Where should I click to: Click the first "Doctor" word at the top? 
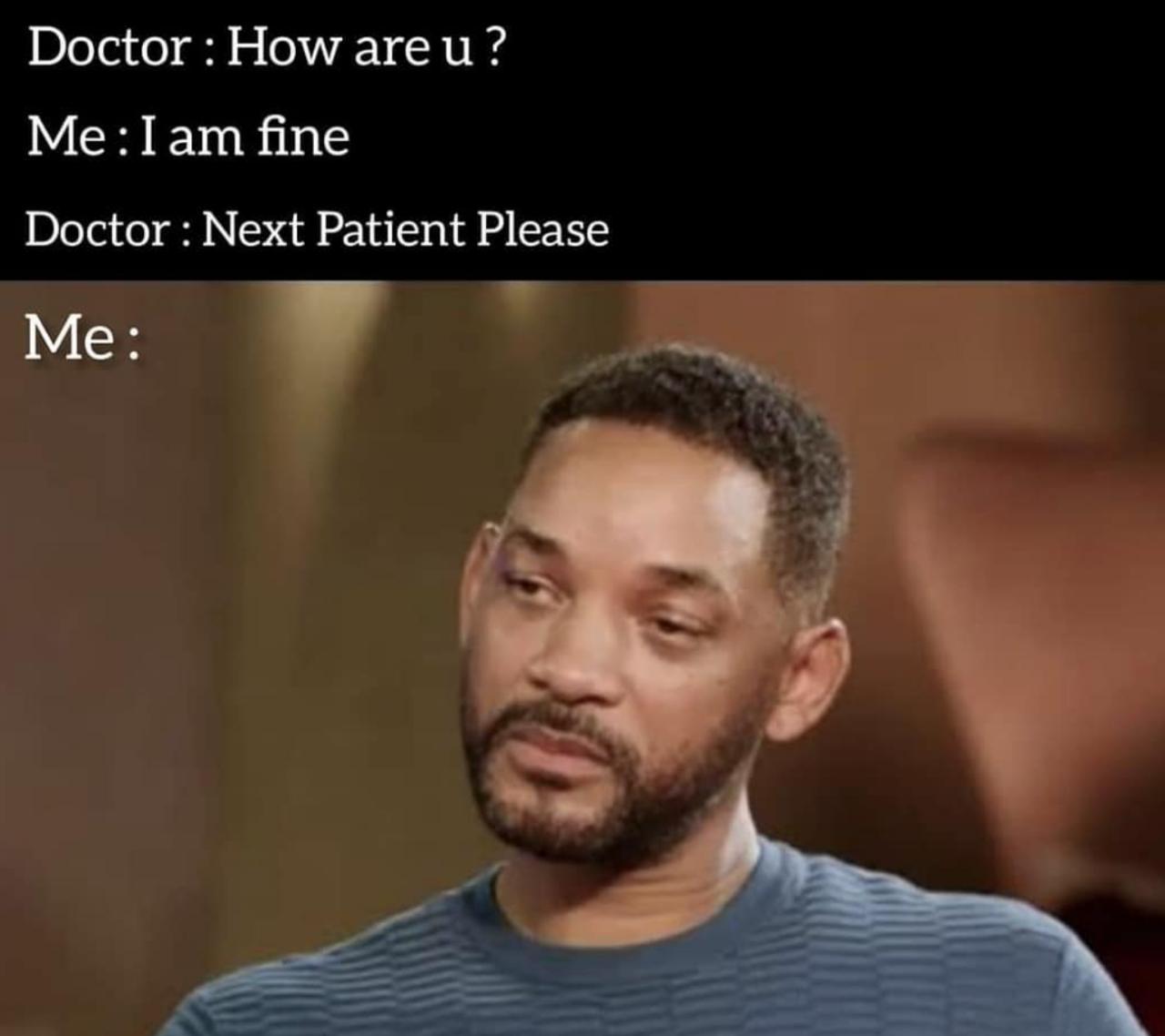[107, 47]
